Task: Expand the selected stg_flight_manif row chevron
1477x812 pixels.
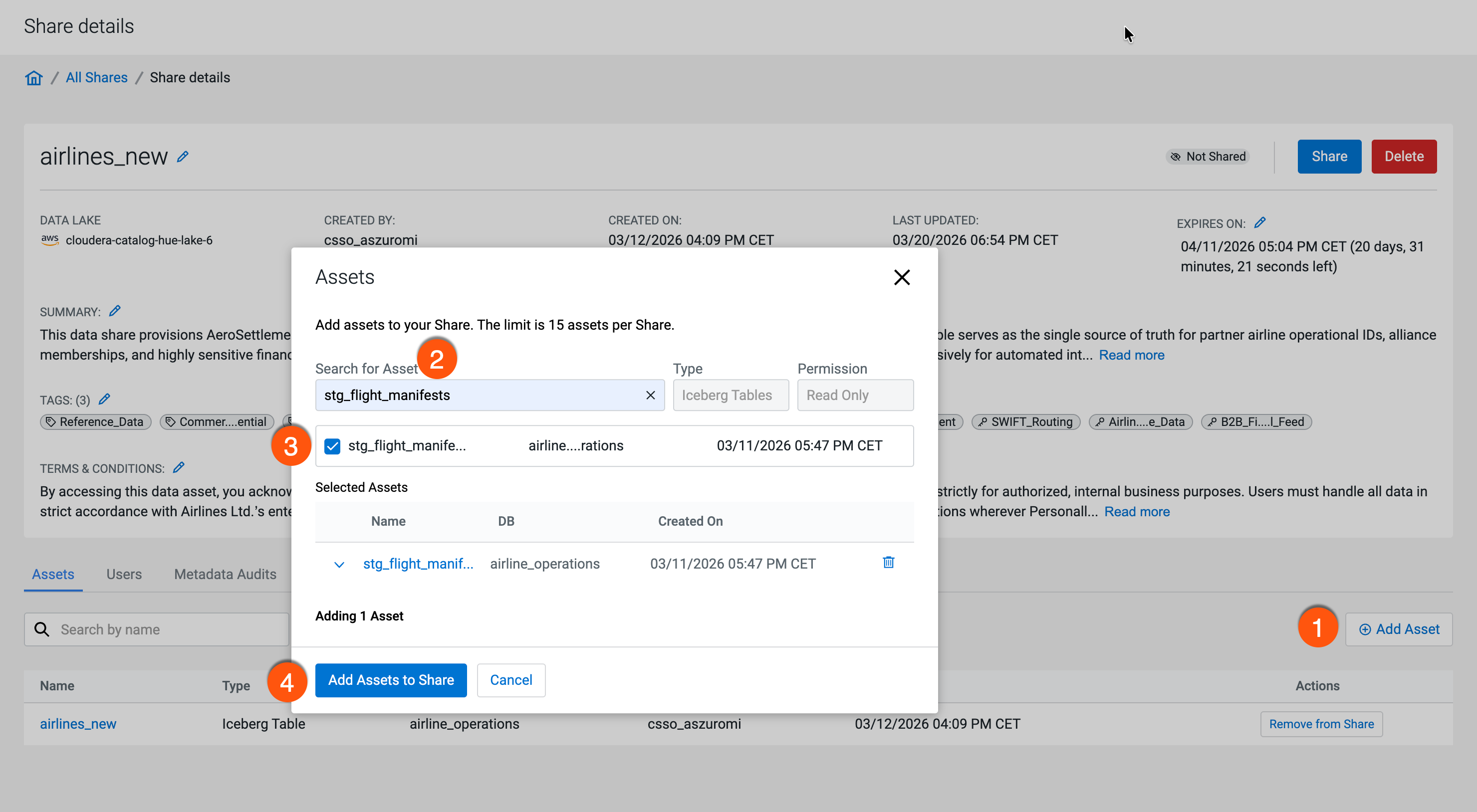Action: pos(339,565)
